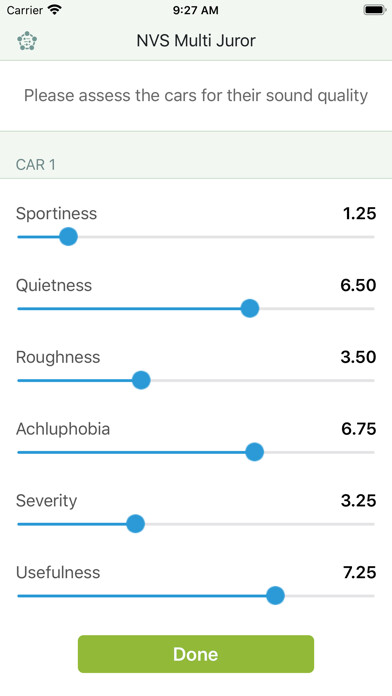Tap the Sportiness value 1.25

click(360, 214)
